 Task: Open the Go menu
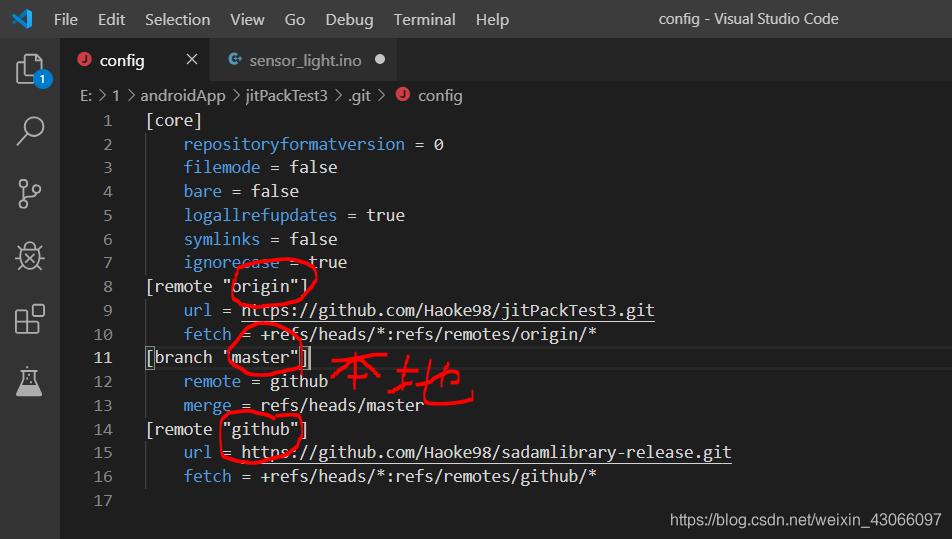click(294, 19)
